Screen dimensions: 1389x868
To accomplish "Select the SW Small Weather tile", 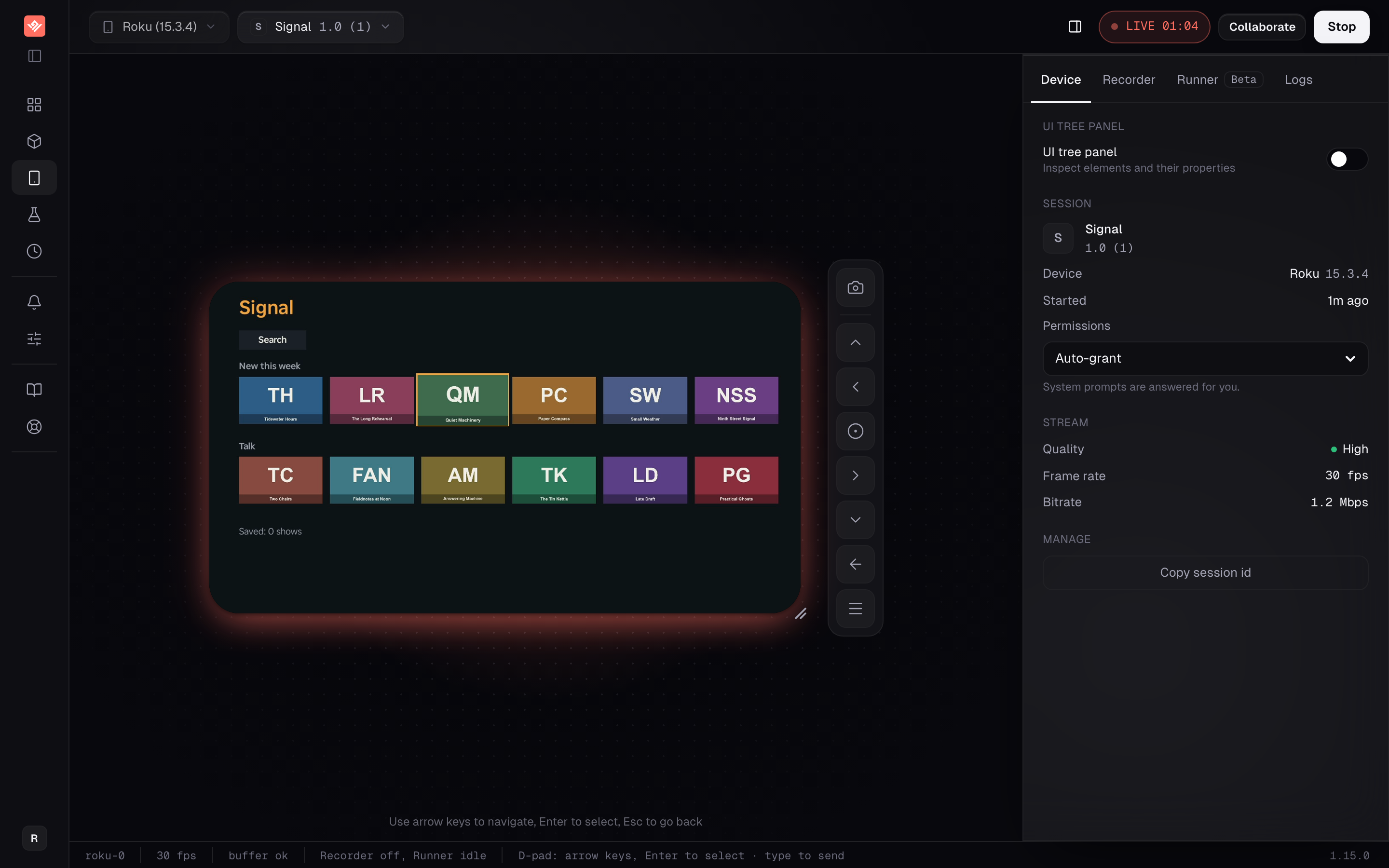I will [x=645, y=400].
